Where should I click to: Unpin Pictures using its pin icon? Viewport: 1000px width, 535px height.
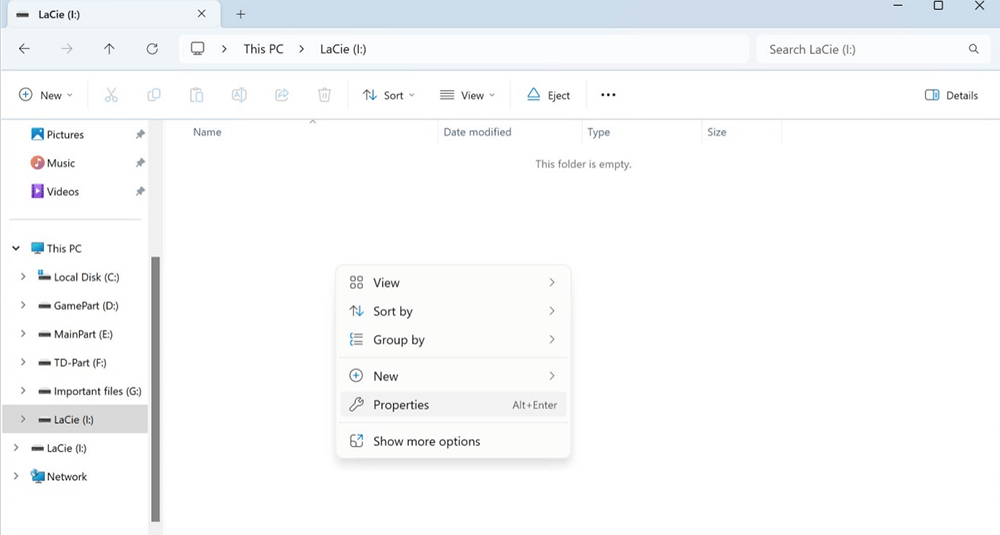coord(140,135)
